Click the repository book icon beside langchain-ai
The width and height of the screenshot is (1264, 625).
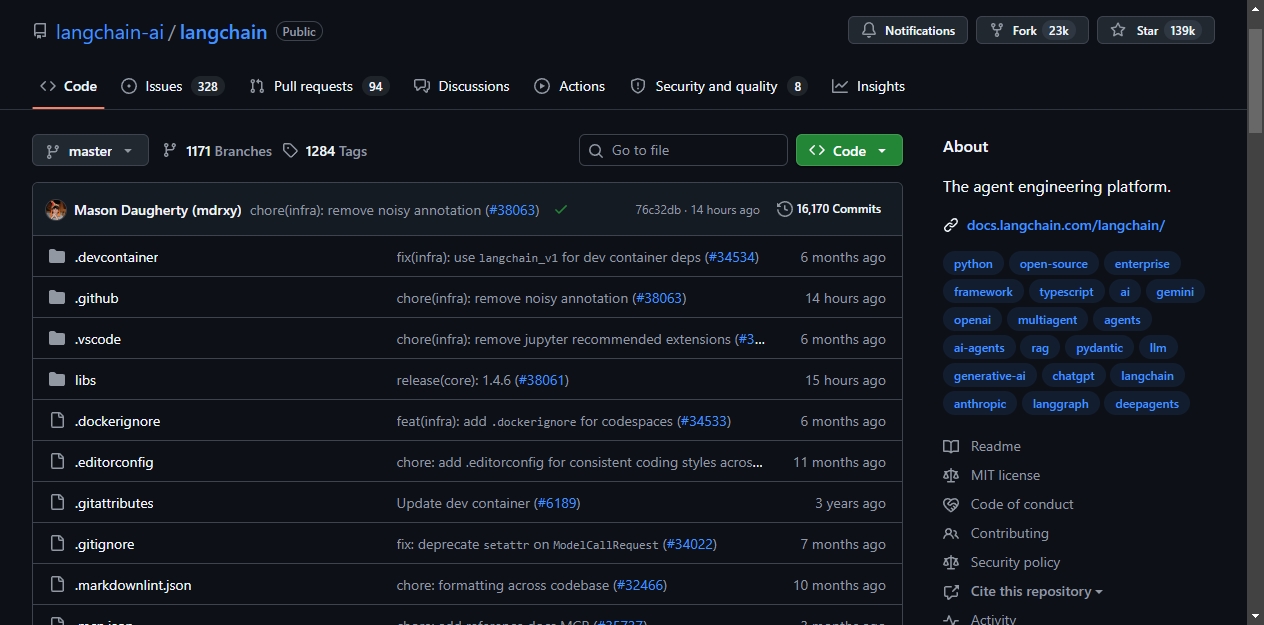40,32
